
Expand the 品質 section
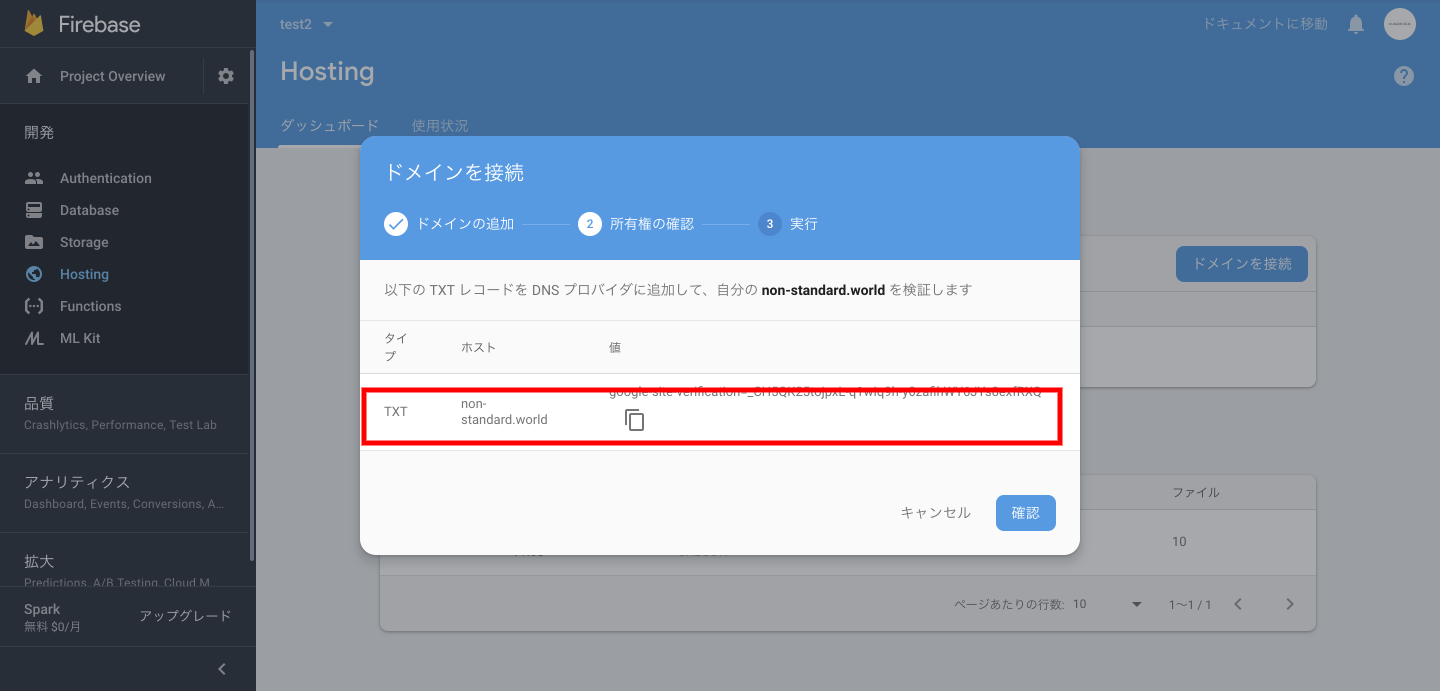124,413
